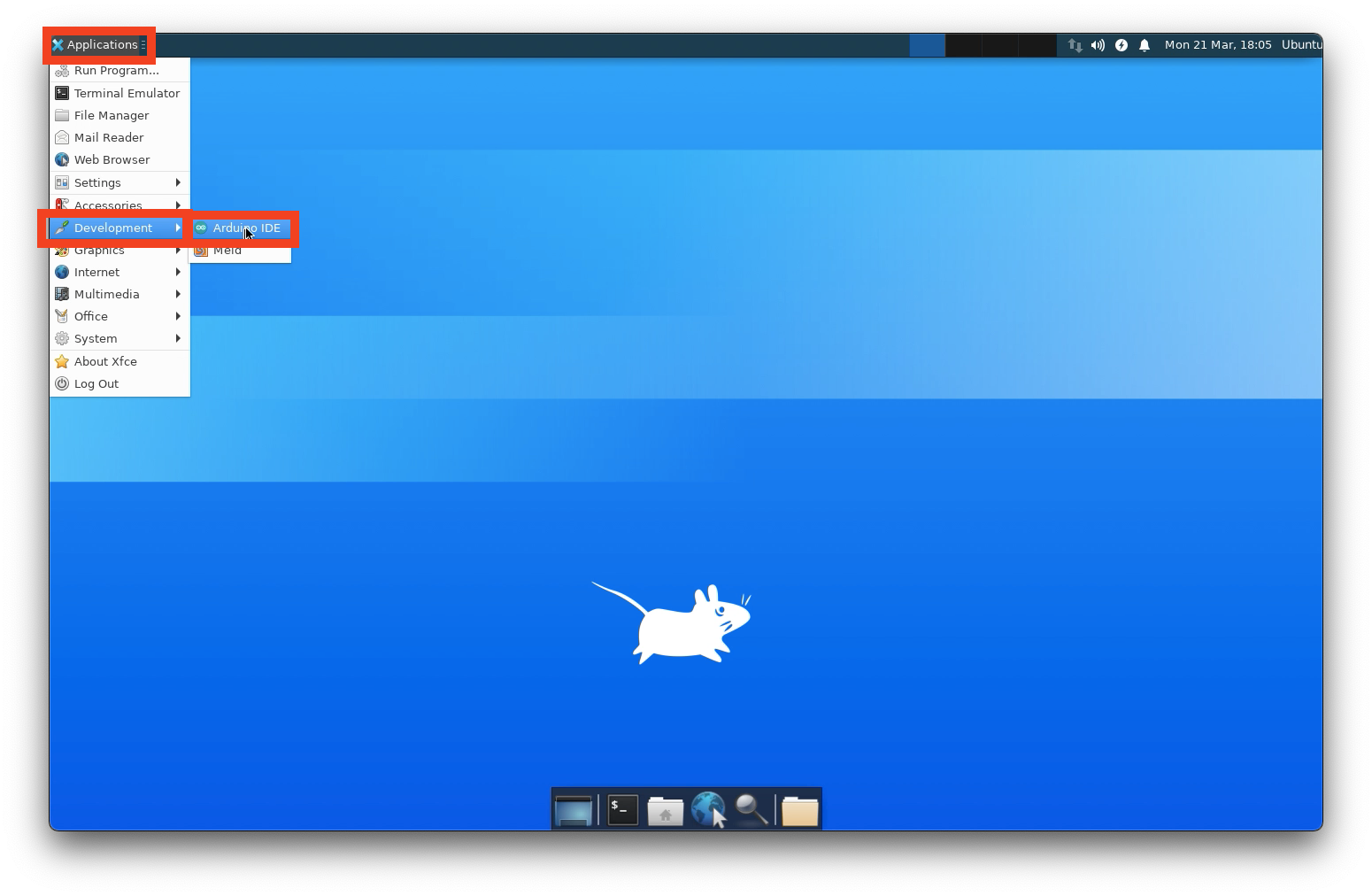
Task: Open About Xfce from the menu
Action: tap(105, 361)
